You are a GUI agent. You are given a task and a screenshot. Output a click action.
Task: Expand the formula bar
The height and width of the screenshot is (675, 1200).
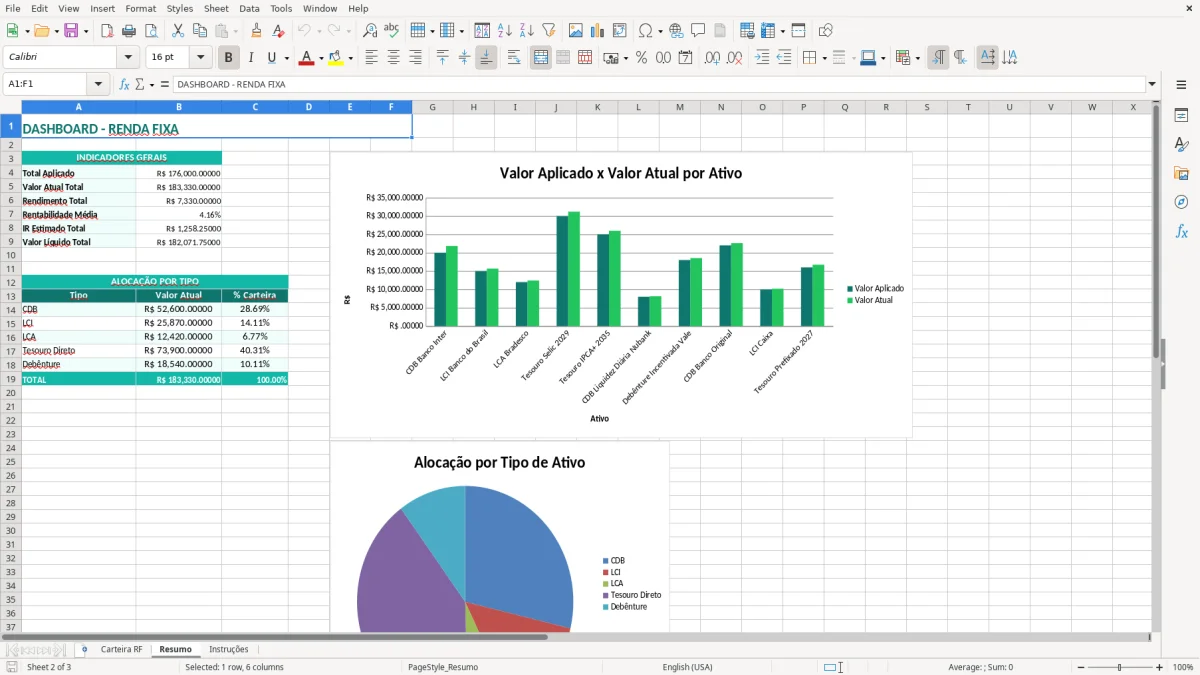click(x=1152, y=84)
